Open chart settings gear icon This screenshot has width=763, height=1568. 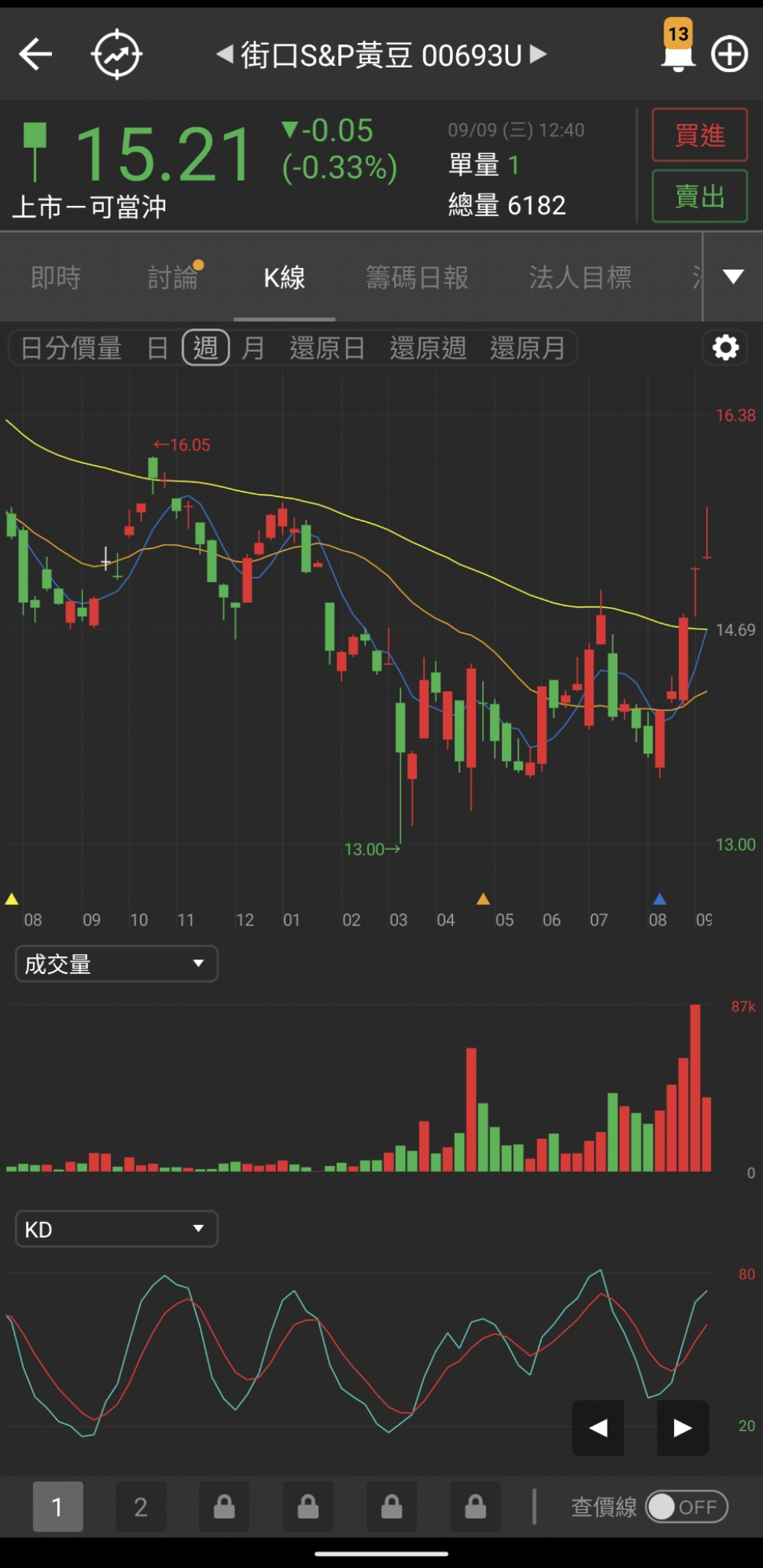pyautogui.click(x=725, y=348)
